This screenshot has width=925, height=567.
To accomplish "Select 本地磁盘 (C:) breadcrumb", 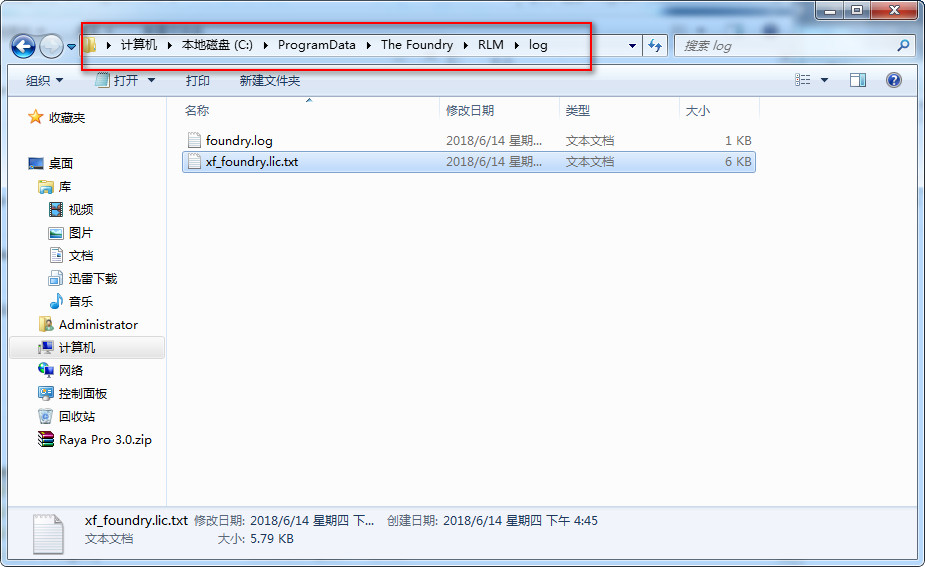I will tap(217, 45).
